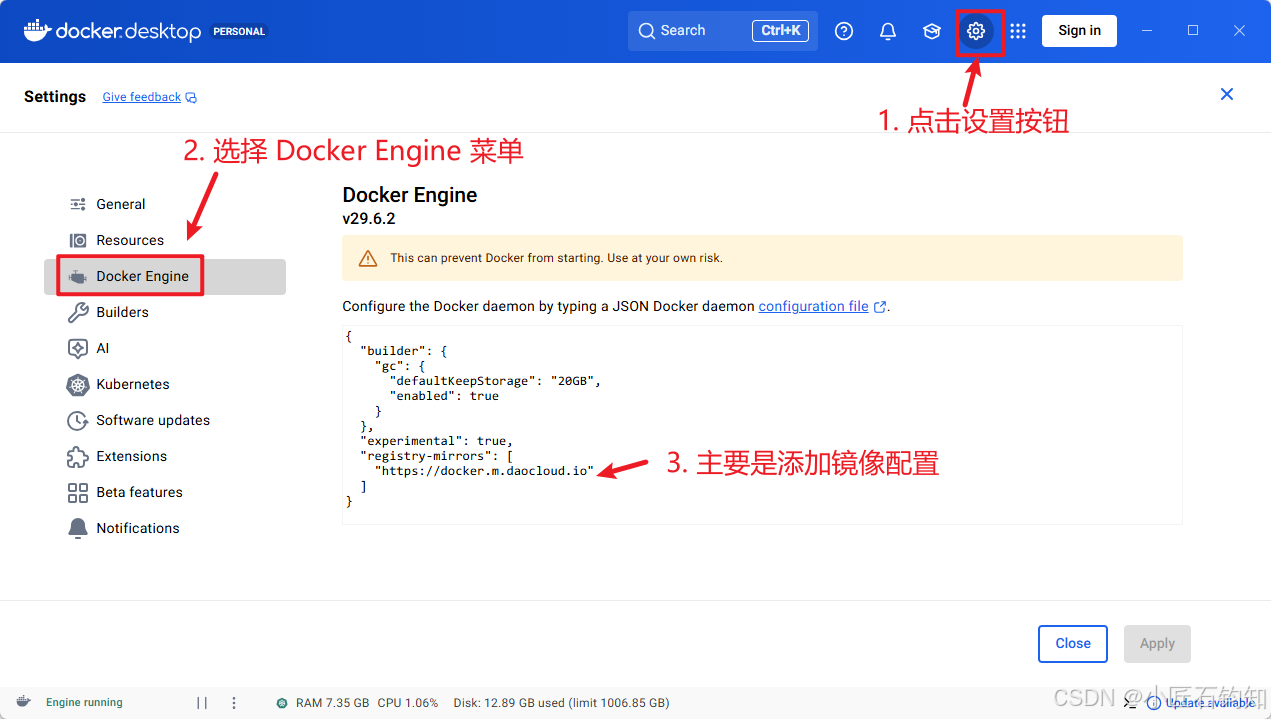Click the status bar whale icon
The image size is (1271, 719).
[24, 702]
